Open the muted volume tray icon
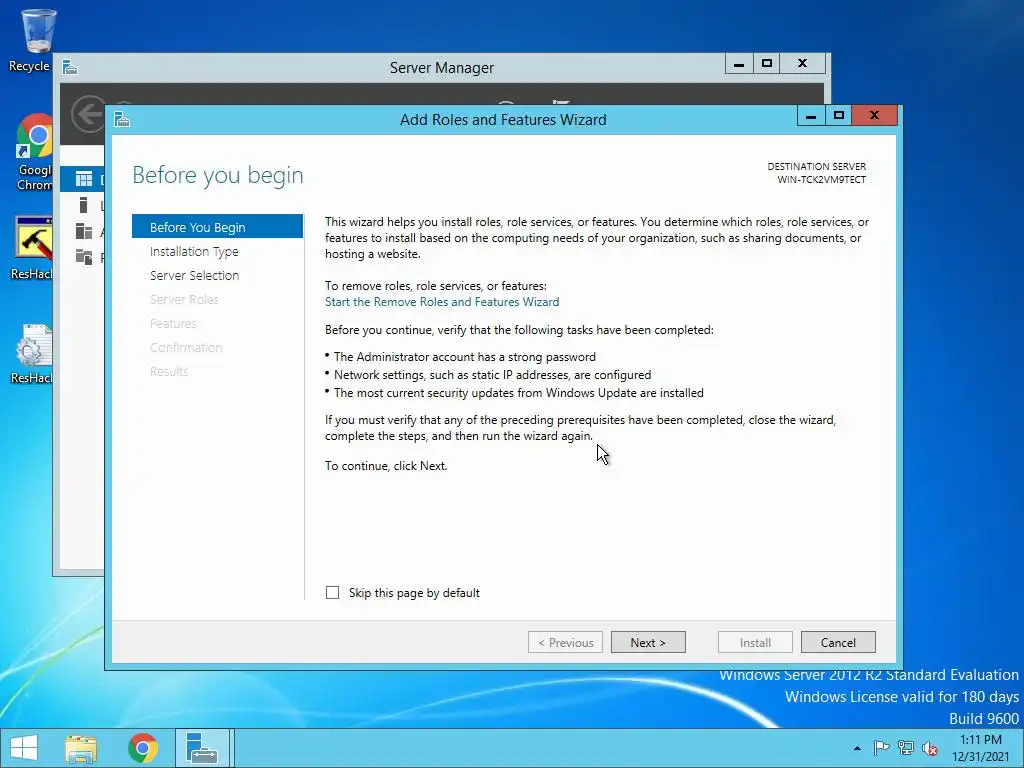The image size is (1024, 768). coord(930,748)
